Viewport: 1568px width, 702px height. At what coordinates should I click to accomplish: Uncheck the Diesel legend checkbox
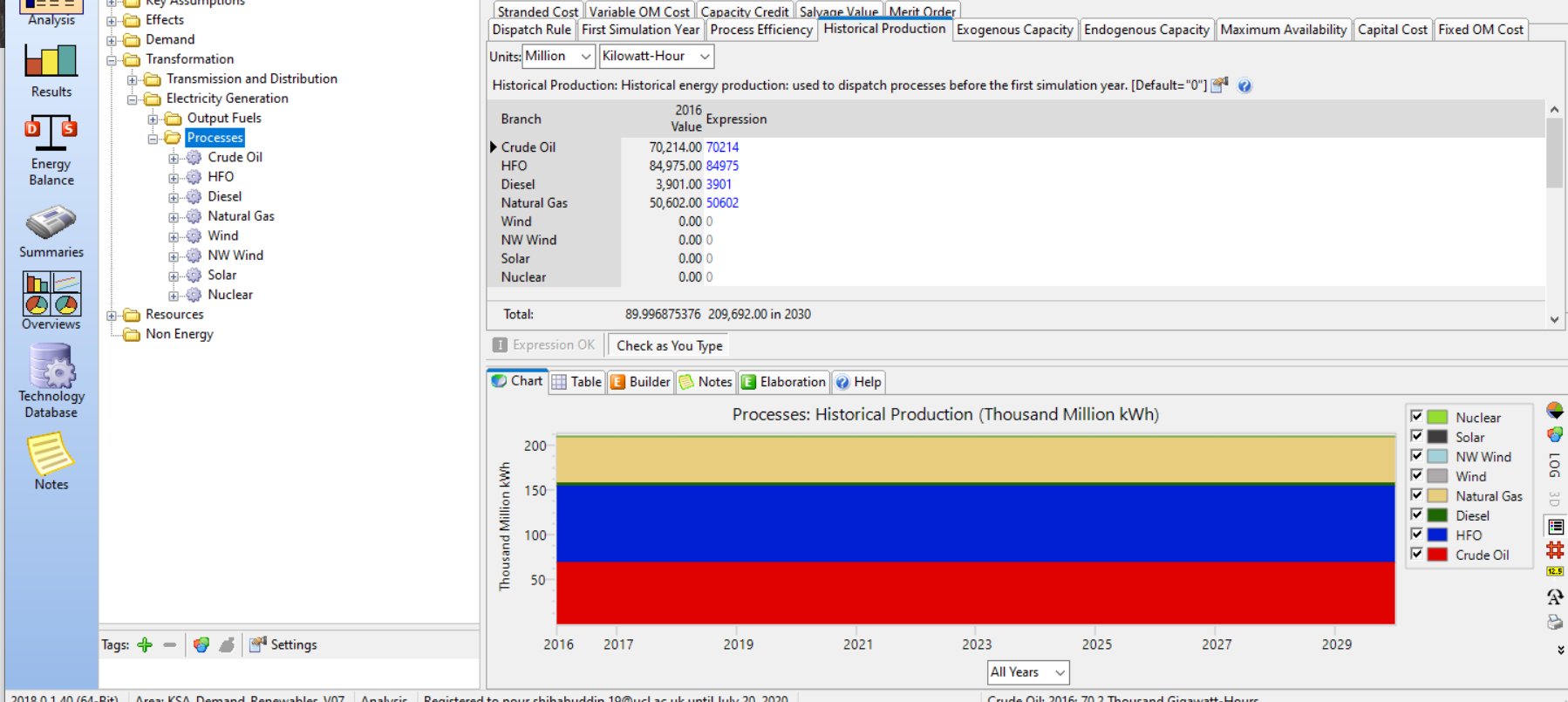pyautogui.click(x=1417, y=515)
